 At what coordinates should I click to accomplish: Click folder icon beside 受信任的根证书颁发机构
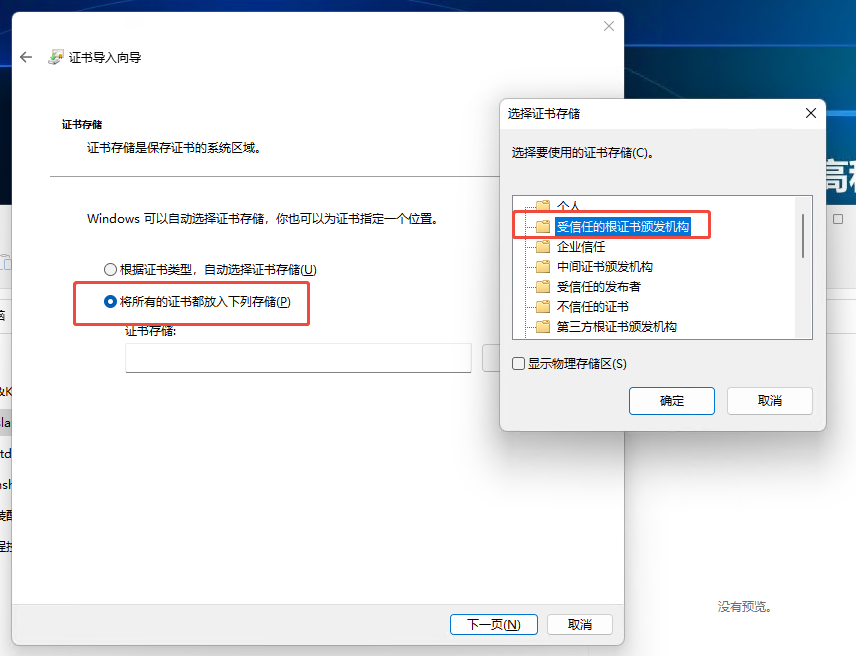coord(543,226)
